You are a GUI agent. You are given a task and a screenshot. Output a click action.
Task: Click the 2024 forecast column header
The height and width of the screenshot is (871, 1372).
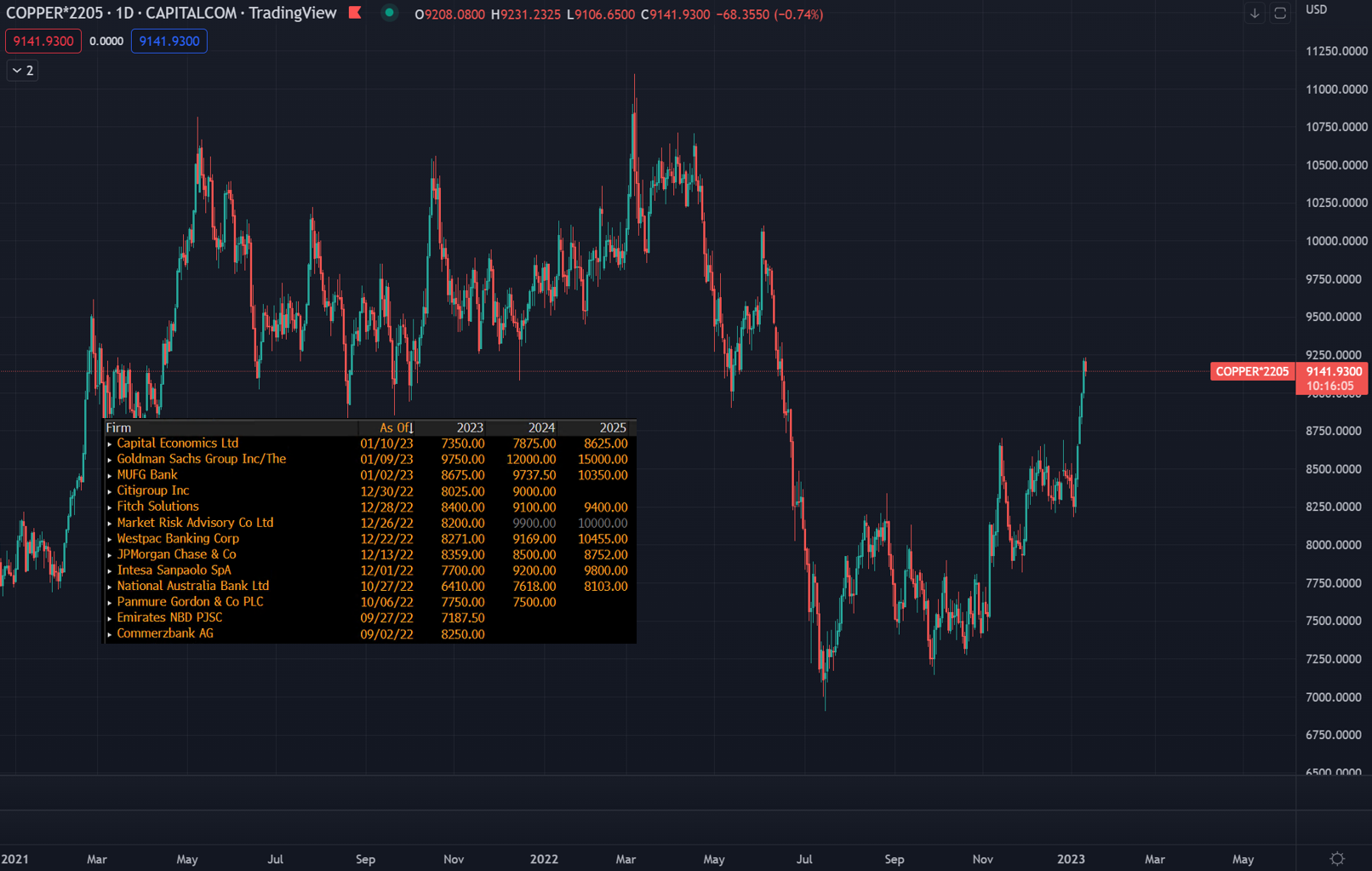(541, 427)
